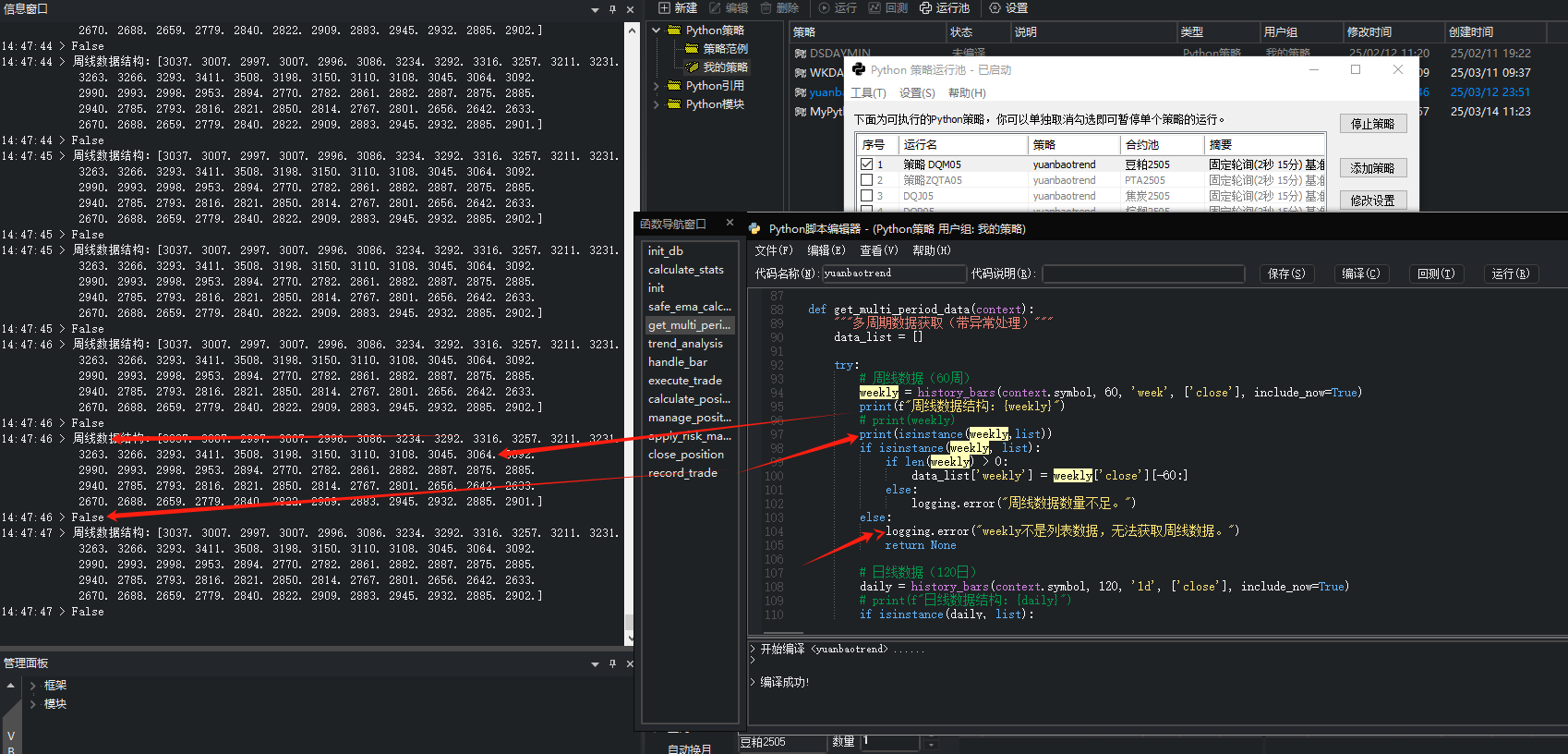The height and width of the screenshot is (754, 1568).
Task: Open 帮助(H) menu in 策略运行池
Action: pos(967,93)
